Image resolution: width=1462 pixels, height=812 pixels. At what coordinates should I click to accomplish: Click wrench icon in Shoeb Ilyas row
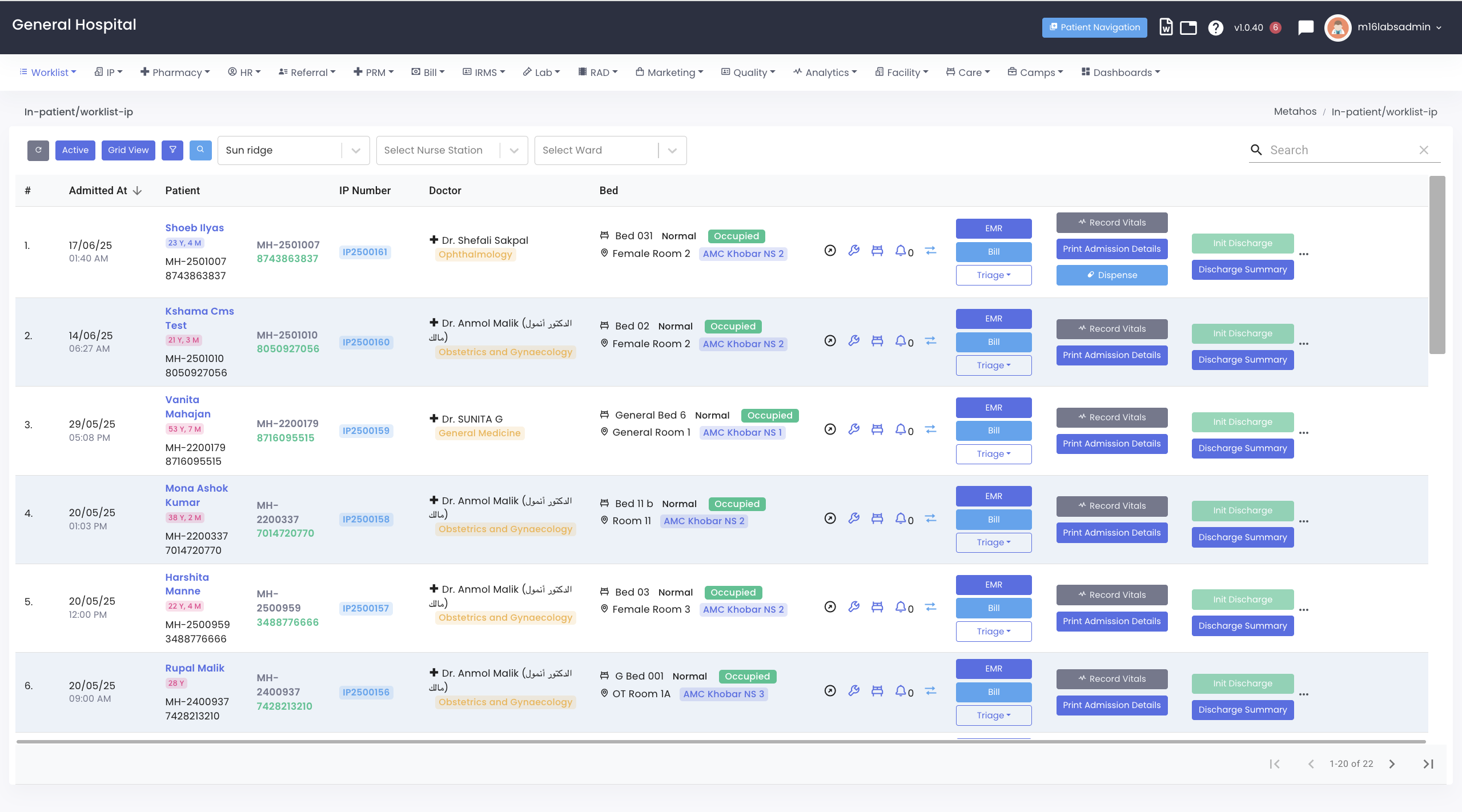point(854,251)
